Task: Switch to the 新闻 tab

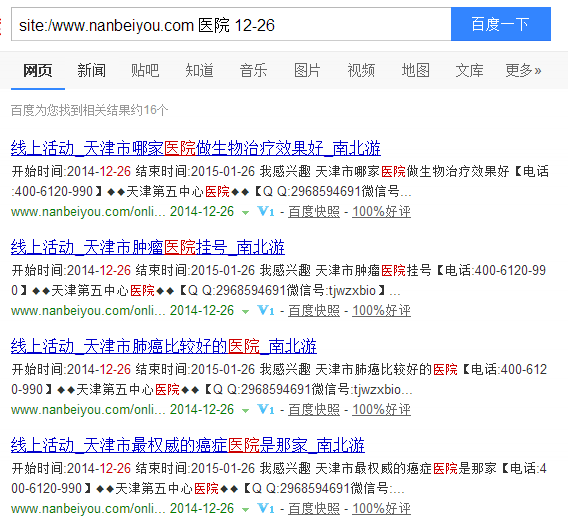Action: pyautogui.click(x=91, y=70)
